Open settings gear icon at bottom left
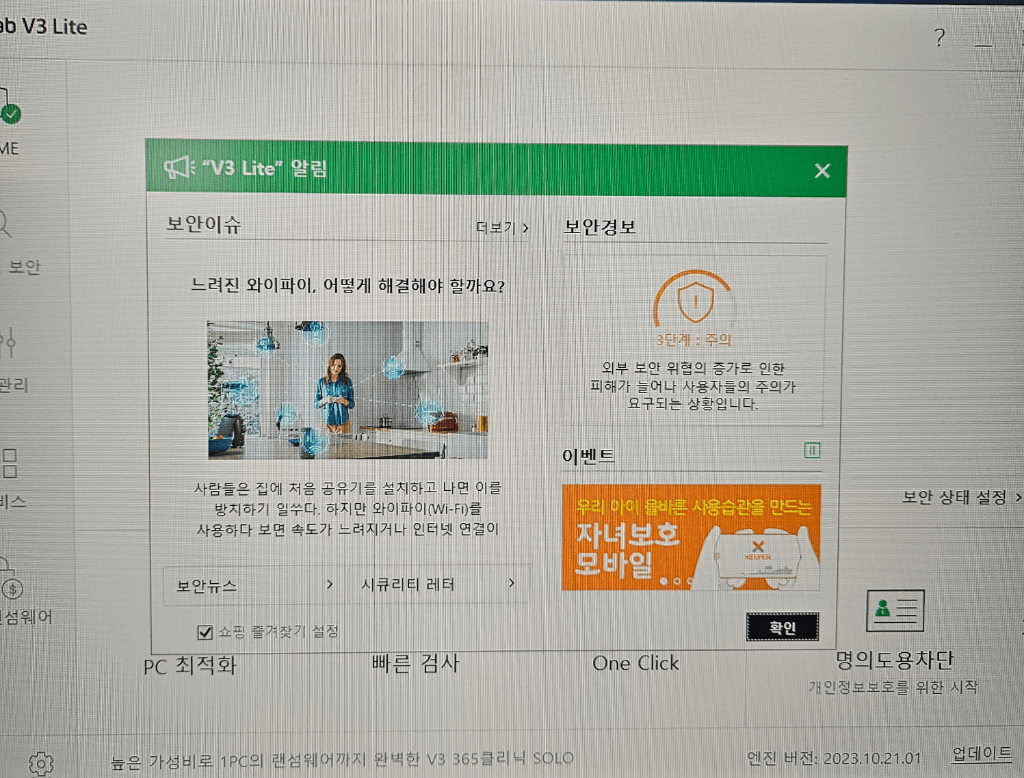The width and height of the screenshot is (1024, 778). 40,763
